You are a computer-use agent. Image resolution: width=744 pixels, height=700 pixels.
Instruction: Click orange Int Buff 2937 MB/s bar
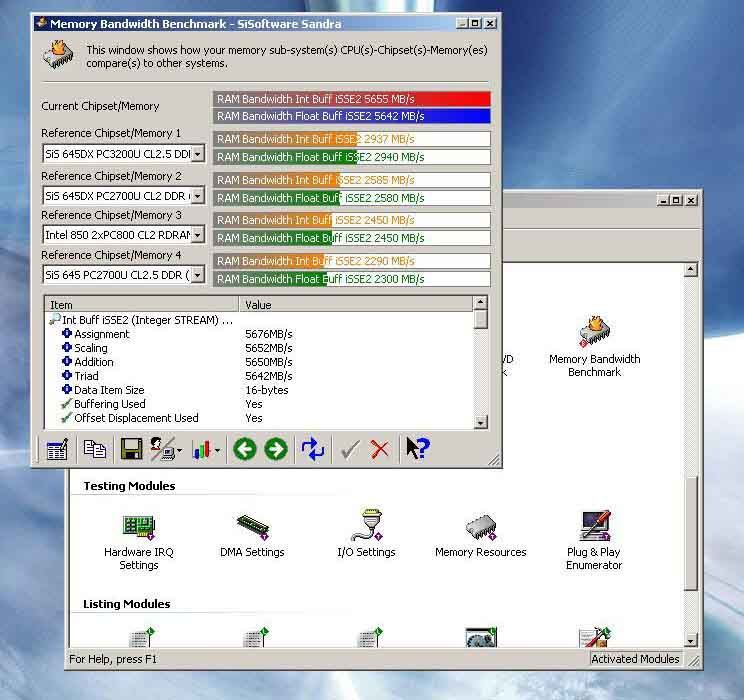352,139
